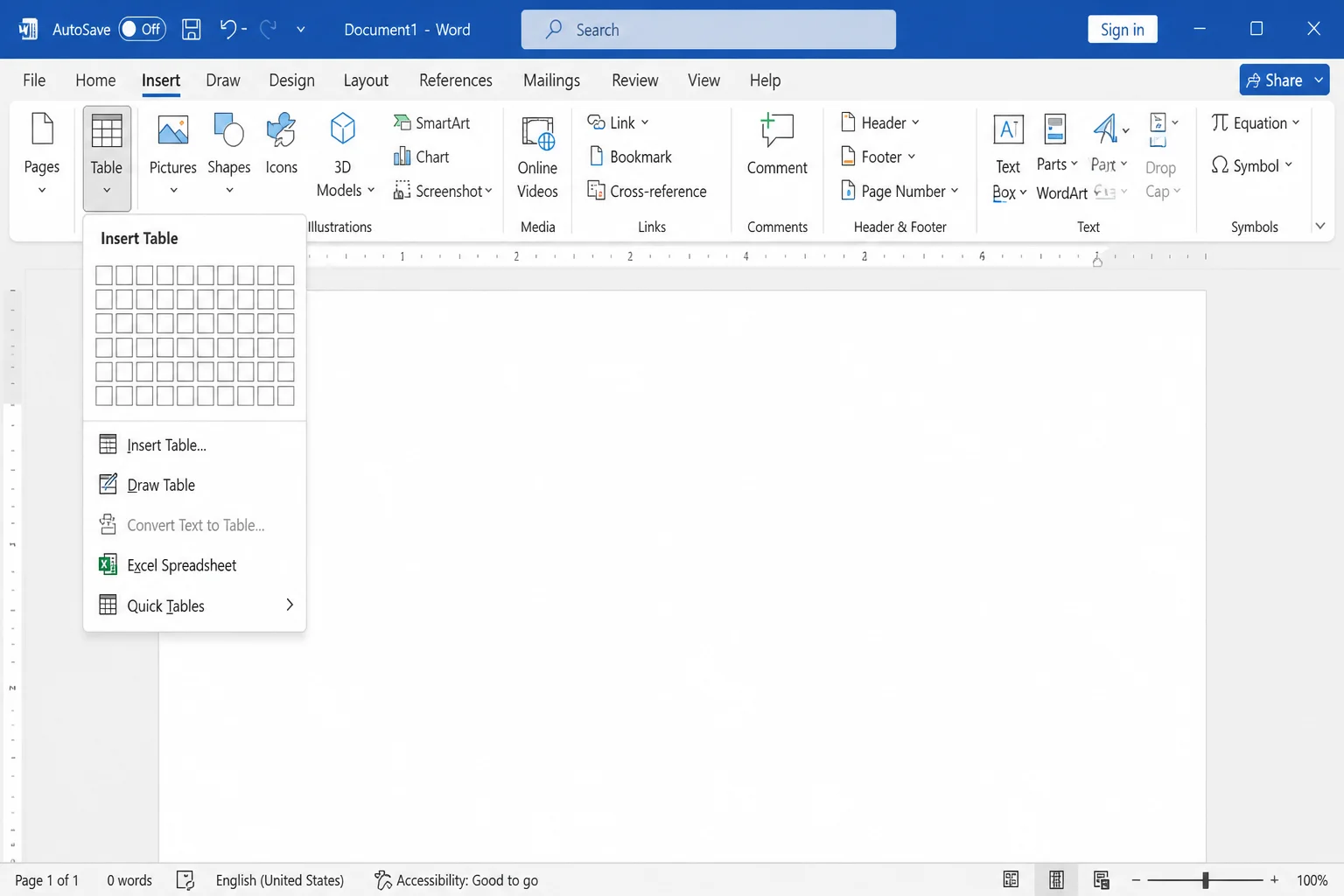The width and height of the screenshot is (1344, 896).
Task: Click the WordArt icon
Action: [x=1106, y=129]
